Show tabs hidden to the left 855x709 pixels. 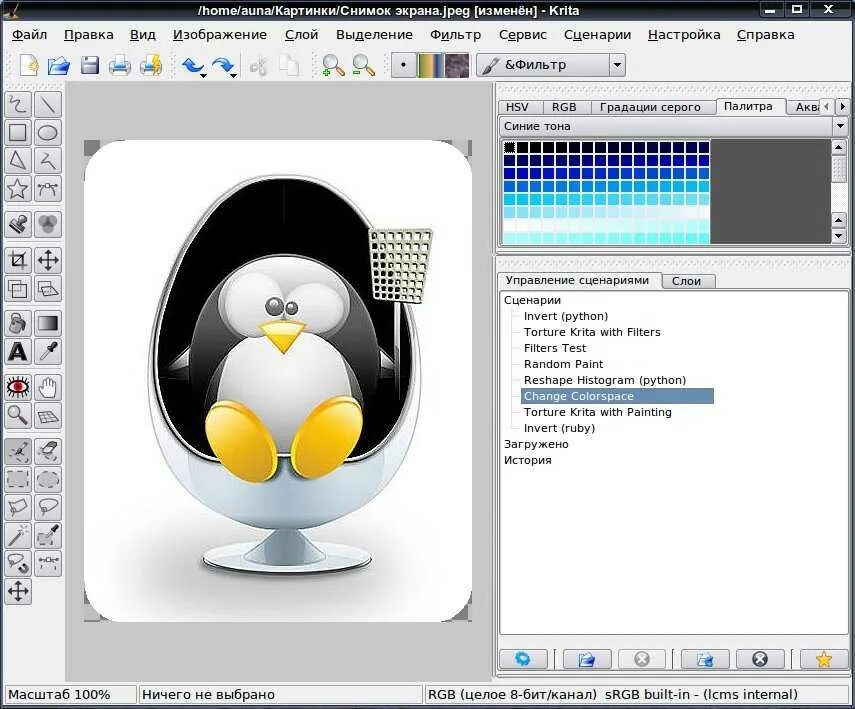827,106
